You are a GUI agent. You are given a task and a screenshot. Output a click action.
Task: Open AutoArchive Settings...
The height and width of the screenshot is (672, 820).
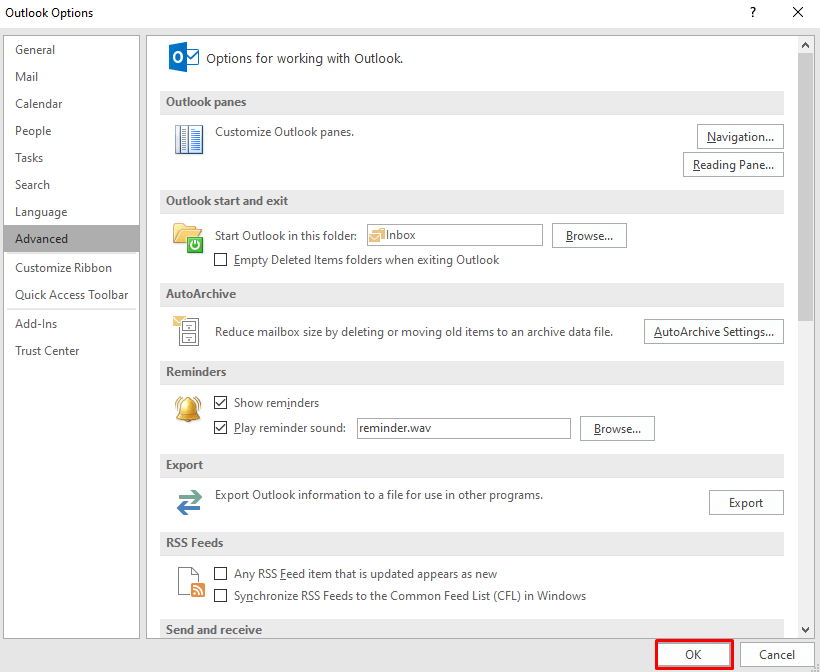click(714, 332)
